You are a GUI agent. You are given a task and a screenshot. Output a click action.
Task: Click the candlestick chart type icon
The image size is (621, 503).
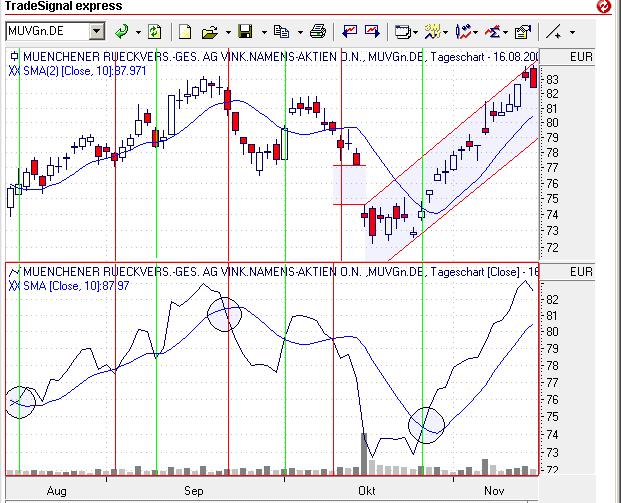pos(463,32)
